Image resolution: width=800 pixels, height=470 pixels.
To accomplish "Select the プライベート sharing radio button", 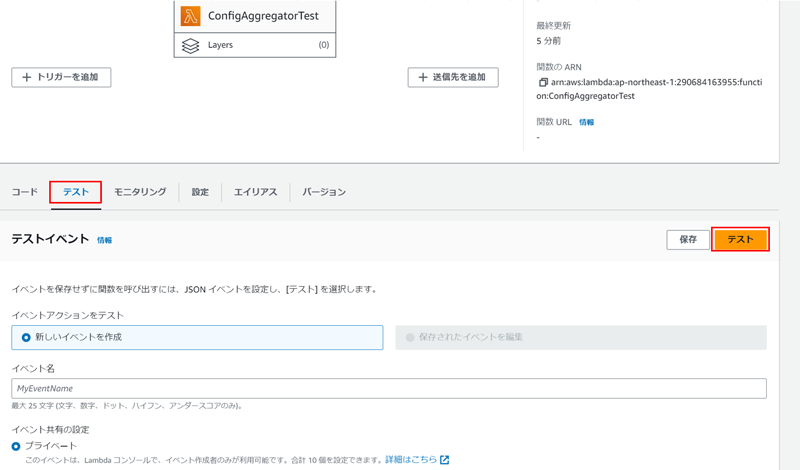I will point(16,446).
